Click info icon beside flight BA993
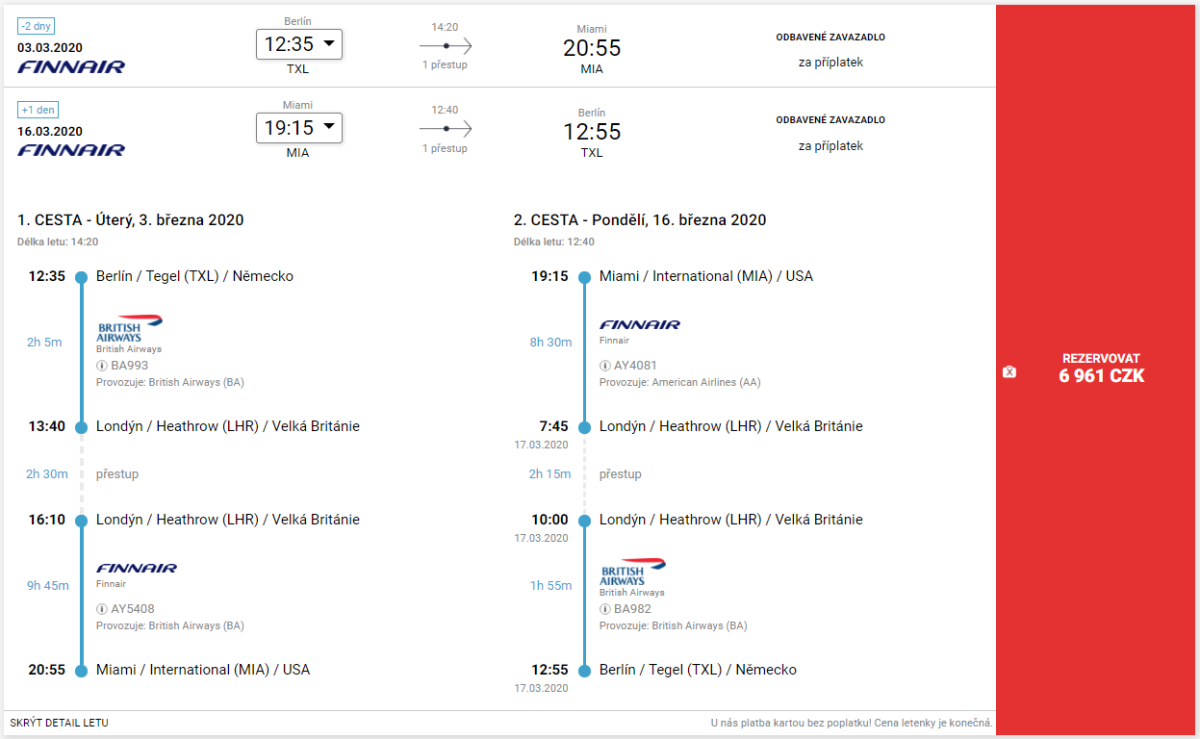This screenshot has height=739, width=1200. pos(102,365)
